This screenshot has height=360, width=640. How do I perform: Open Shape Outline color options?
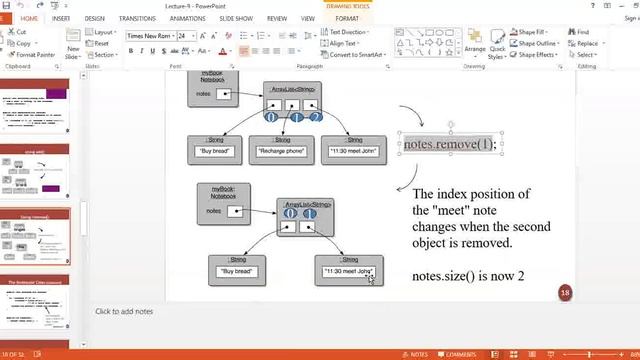535,43
